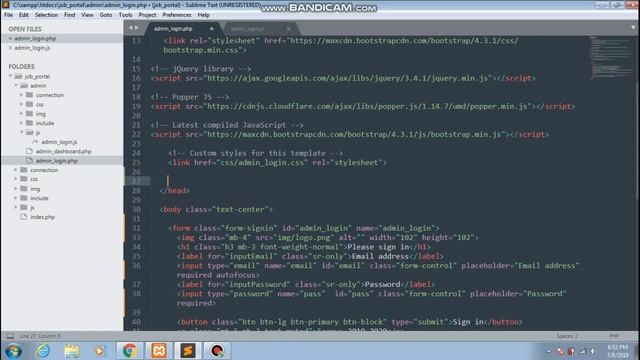
Task: Switch to XAMPP control panel in taskbar
Action: (159, 351)
